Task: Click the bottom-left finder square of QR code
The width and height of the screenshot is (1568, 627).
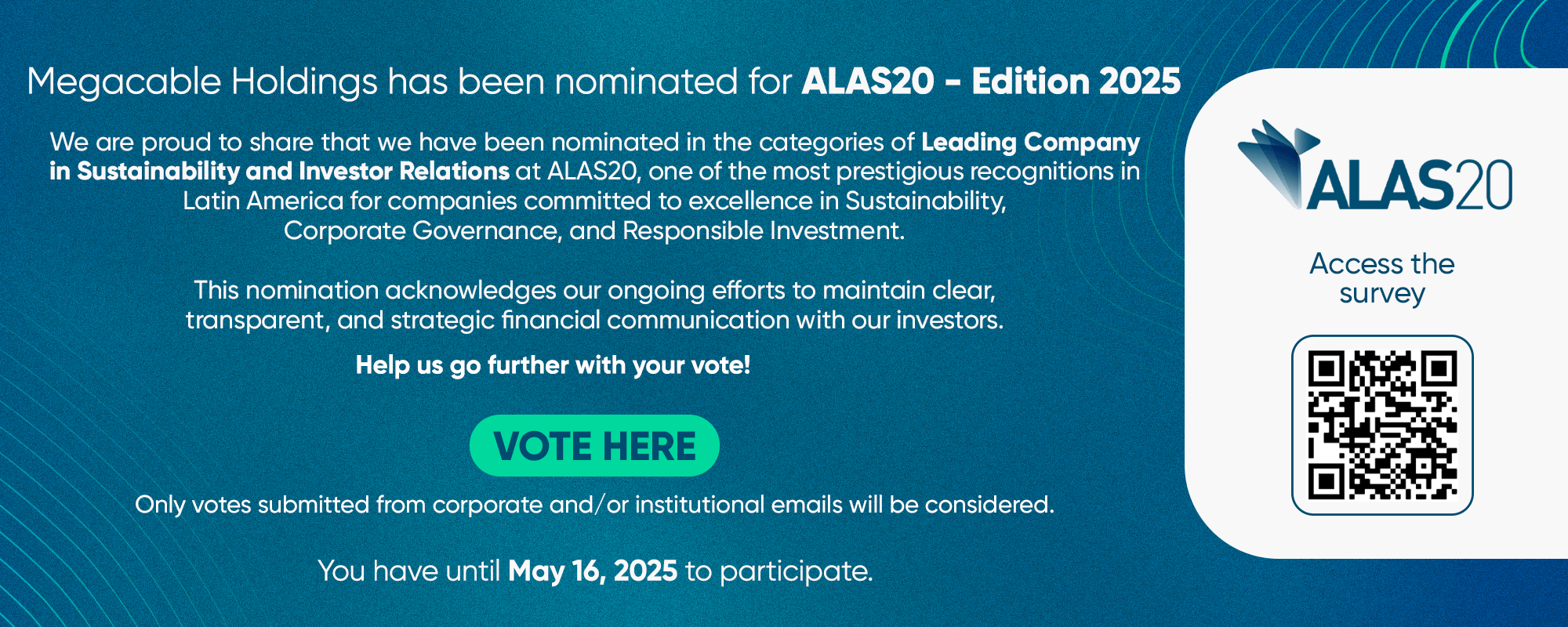Action: [x=1327, y=480]
